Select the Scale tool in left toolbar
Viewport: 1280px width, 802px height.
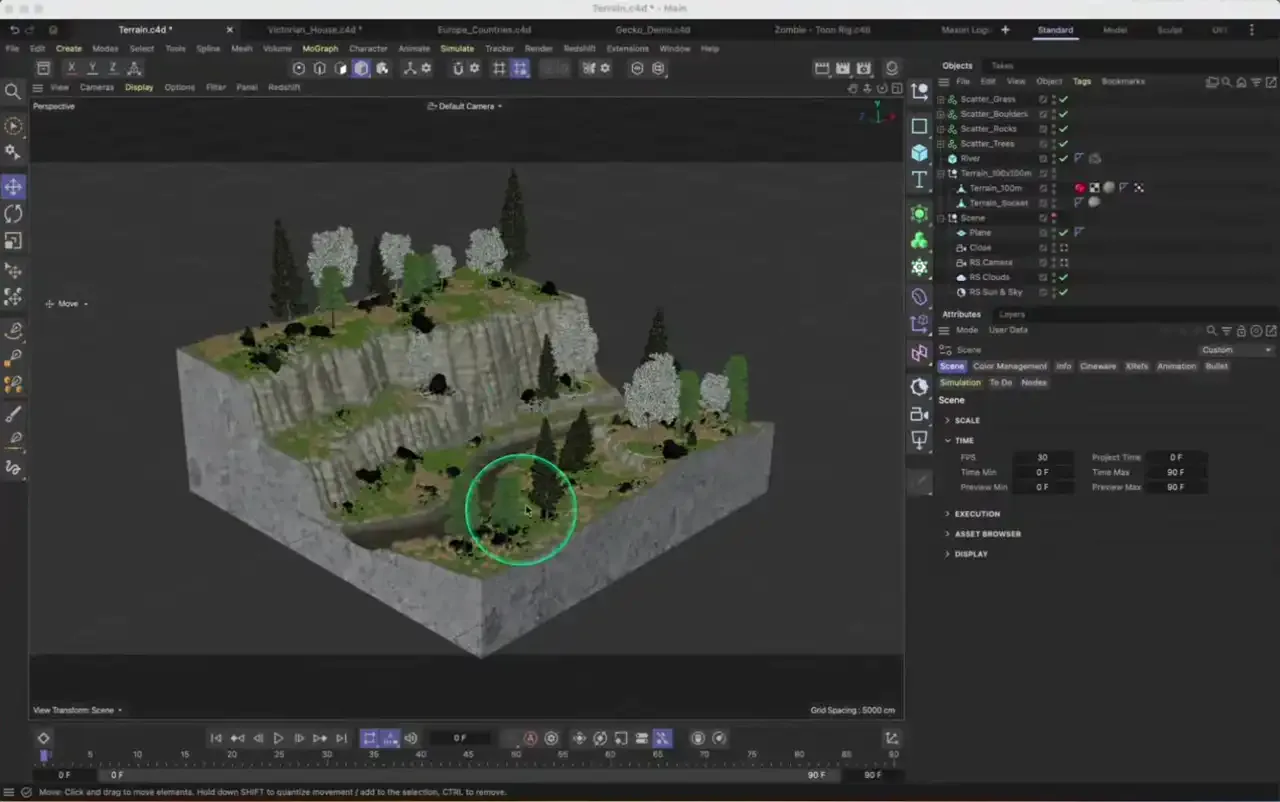point(13,241)
